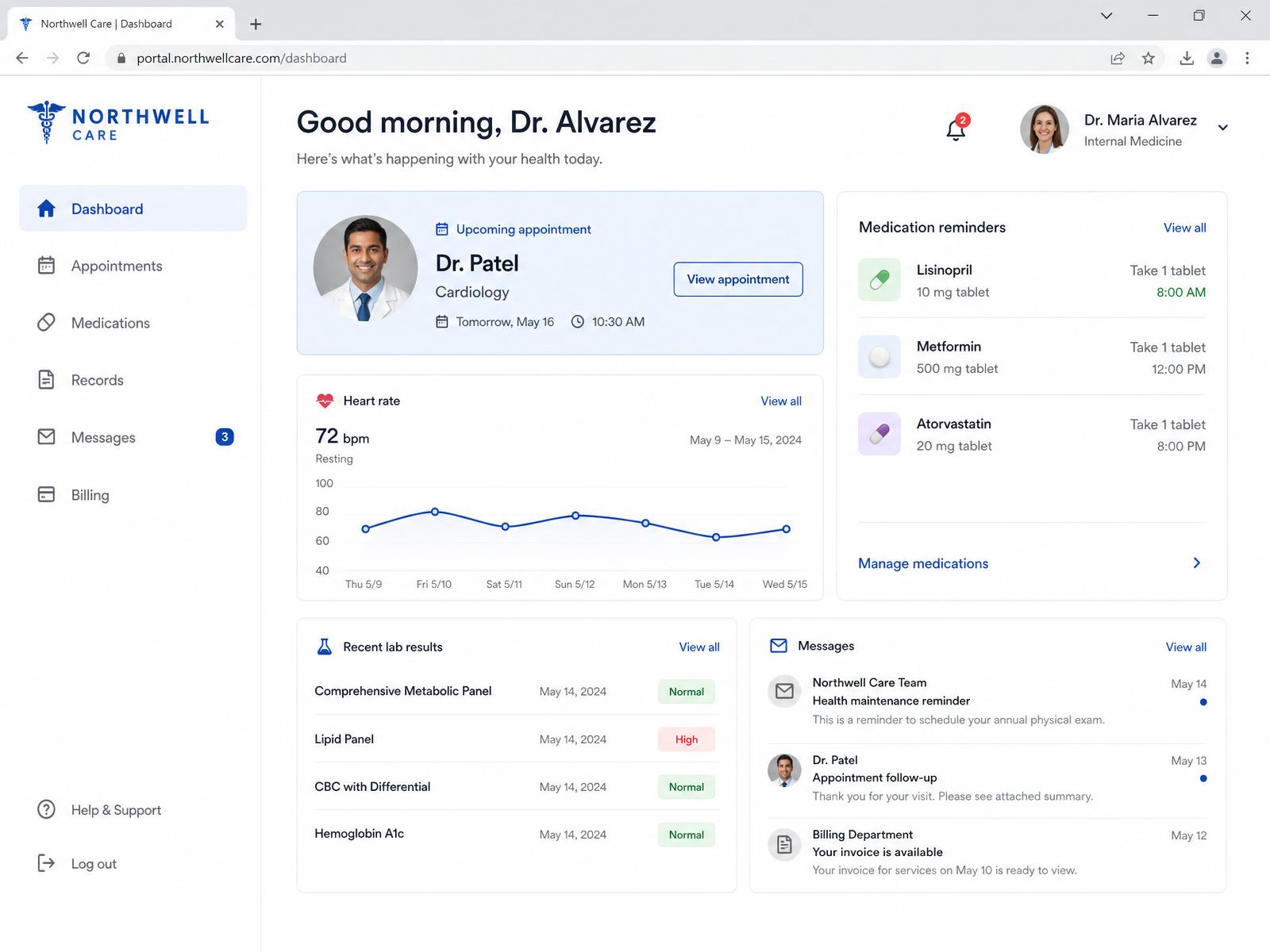Click the High status badge on Lipid Panel
The height and width of the screenshot is (952, 1270).
coord(687,739)
